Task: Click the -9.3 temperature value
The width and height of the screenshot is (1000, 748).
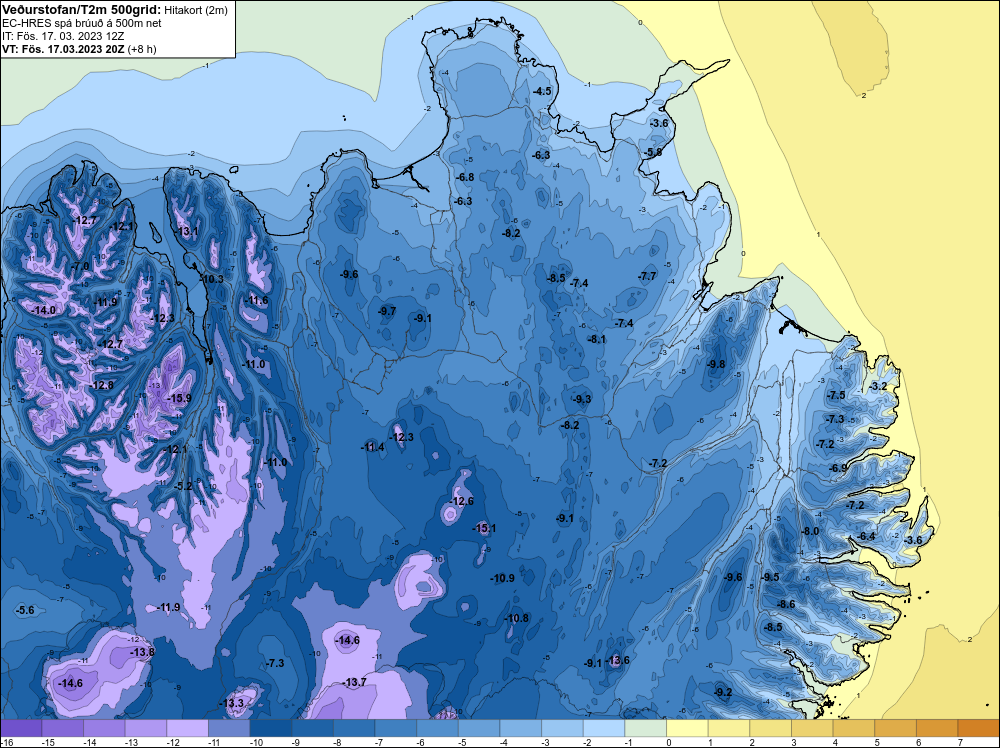Action: point(581,399)
